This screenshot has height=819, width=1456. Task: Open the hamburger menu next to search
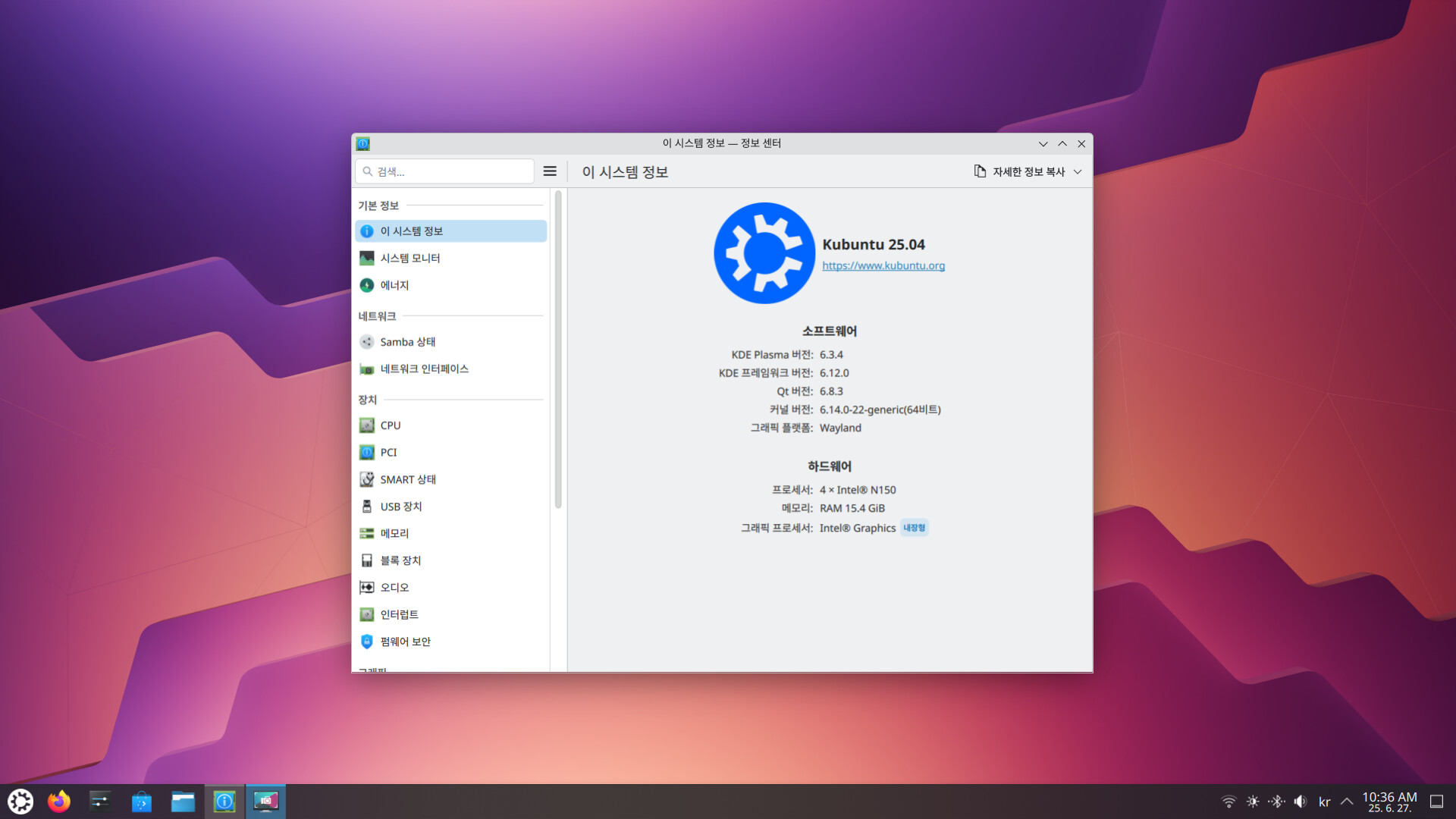point(550,171)
